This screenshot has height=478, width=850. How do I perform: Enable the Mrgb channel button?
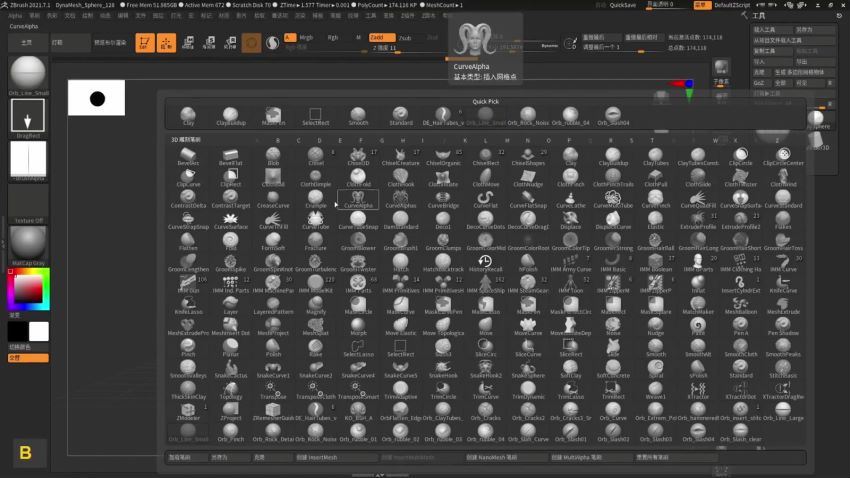(x=306, y=37)
